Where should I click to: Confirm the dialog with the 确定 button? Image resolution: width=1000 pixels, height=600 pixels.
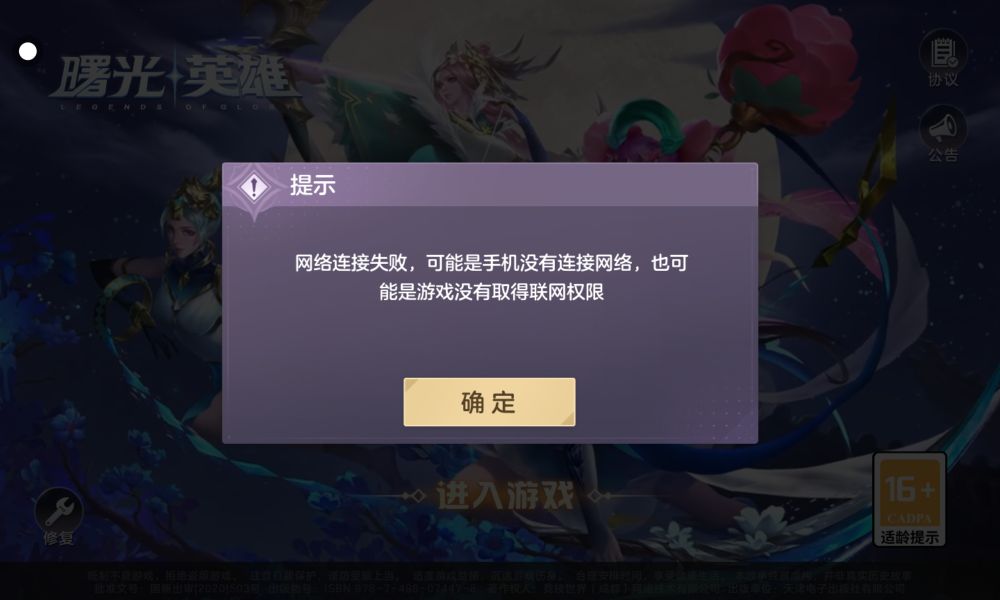489,402
